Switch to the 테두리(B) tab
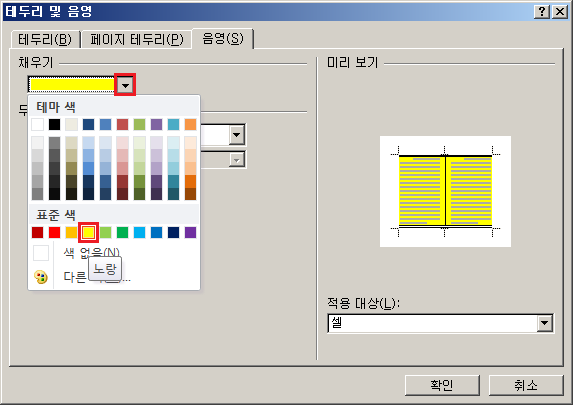 (x=45, y=39)
